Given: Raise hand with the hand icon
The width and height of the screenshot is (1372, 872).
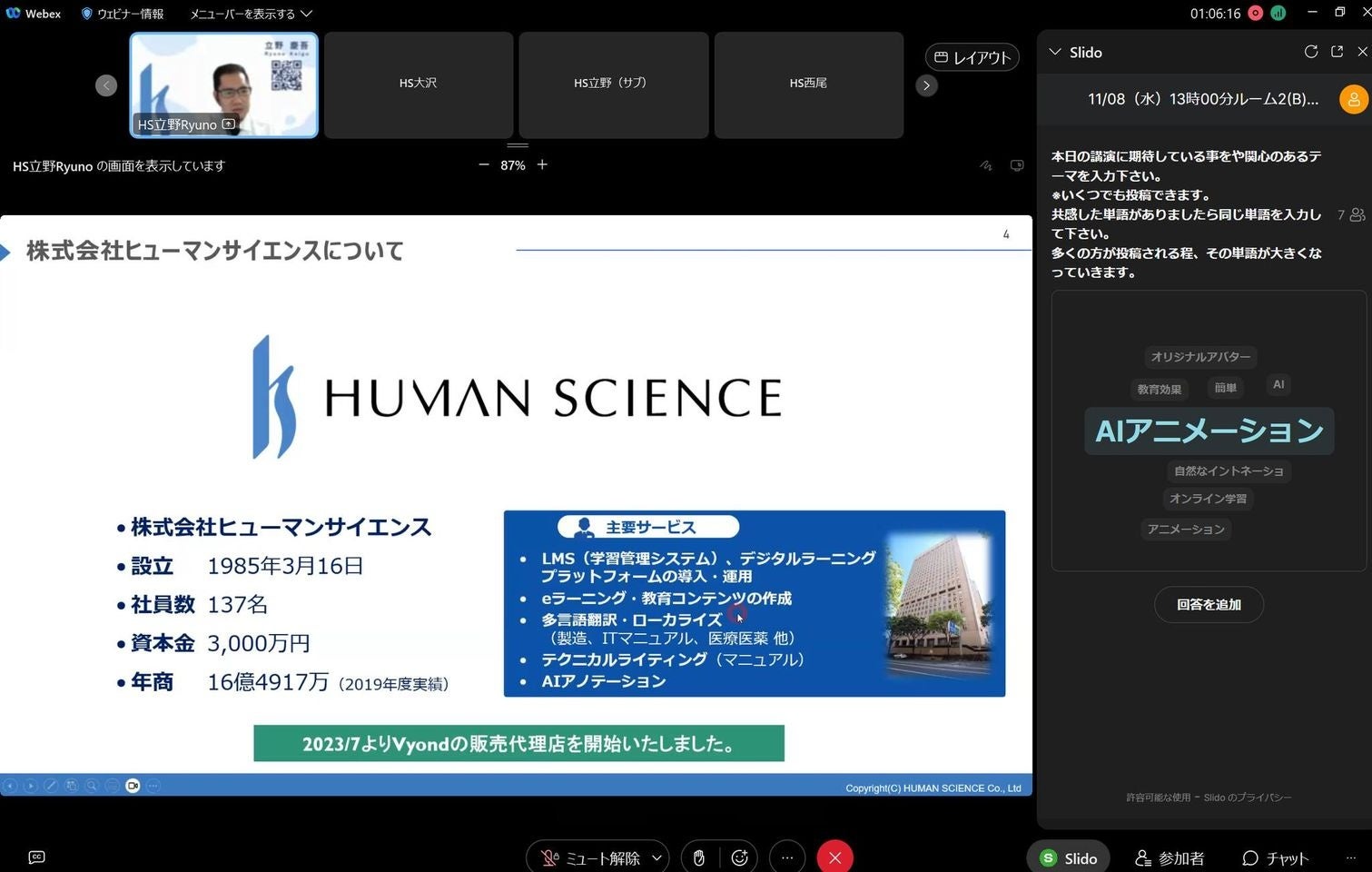Looking at the screenshot, I should click(699, 857).
